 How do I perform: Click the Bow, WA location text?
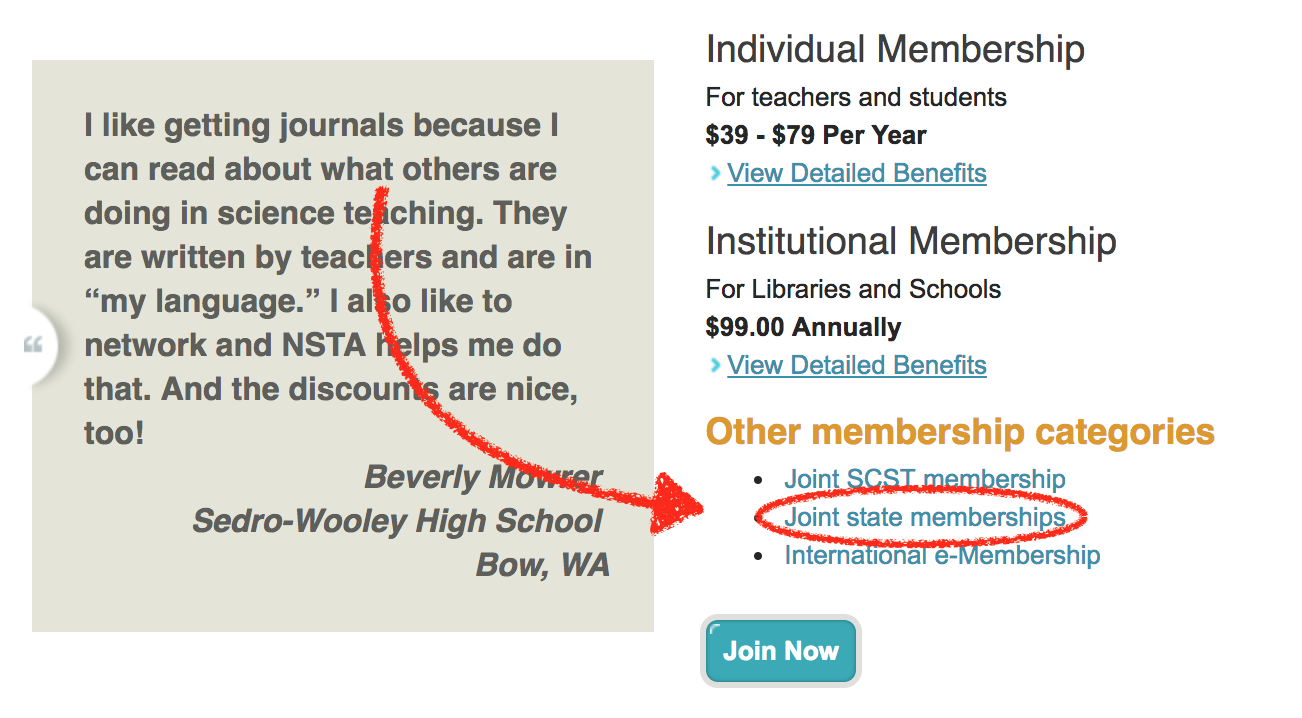click(x=542, y=565)
